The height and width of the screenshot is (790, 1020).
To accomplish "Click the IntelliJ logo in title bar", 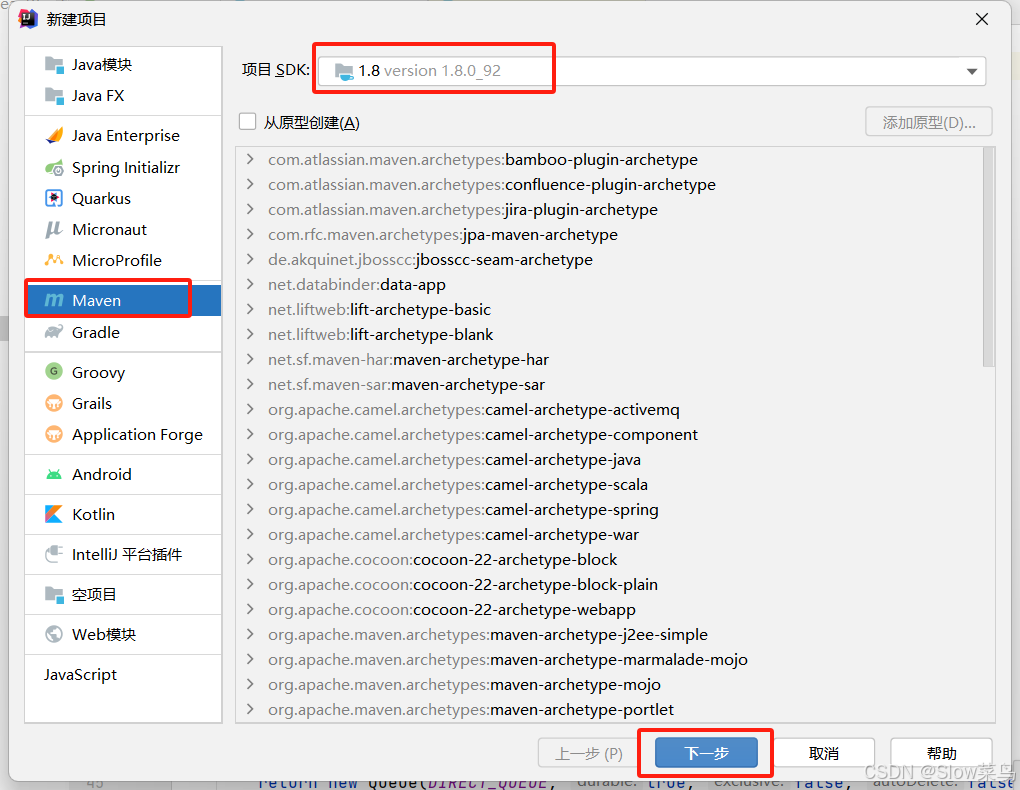I will (x=28, y=19).
